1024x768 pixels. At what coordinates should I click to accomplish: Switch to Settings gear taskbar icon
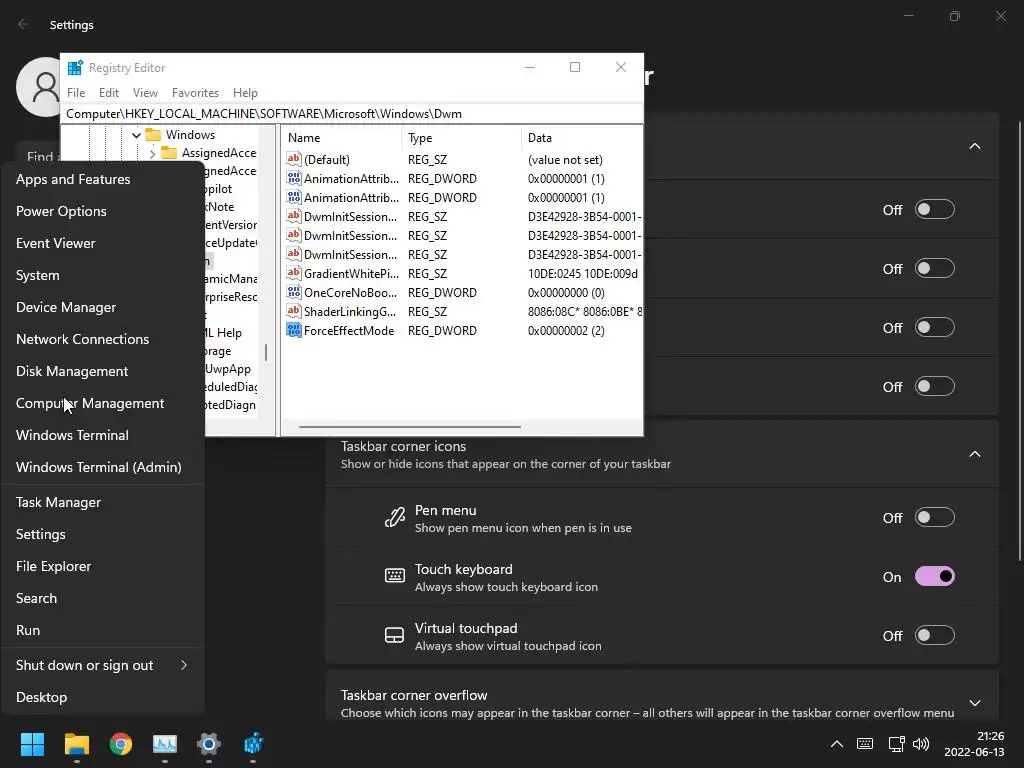(x=209, y=744)
